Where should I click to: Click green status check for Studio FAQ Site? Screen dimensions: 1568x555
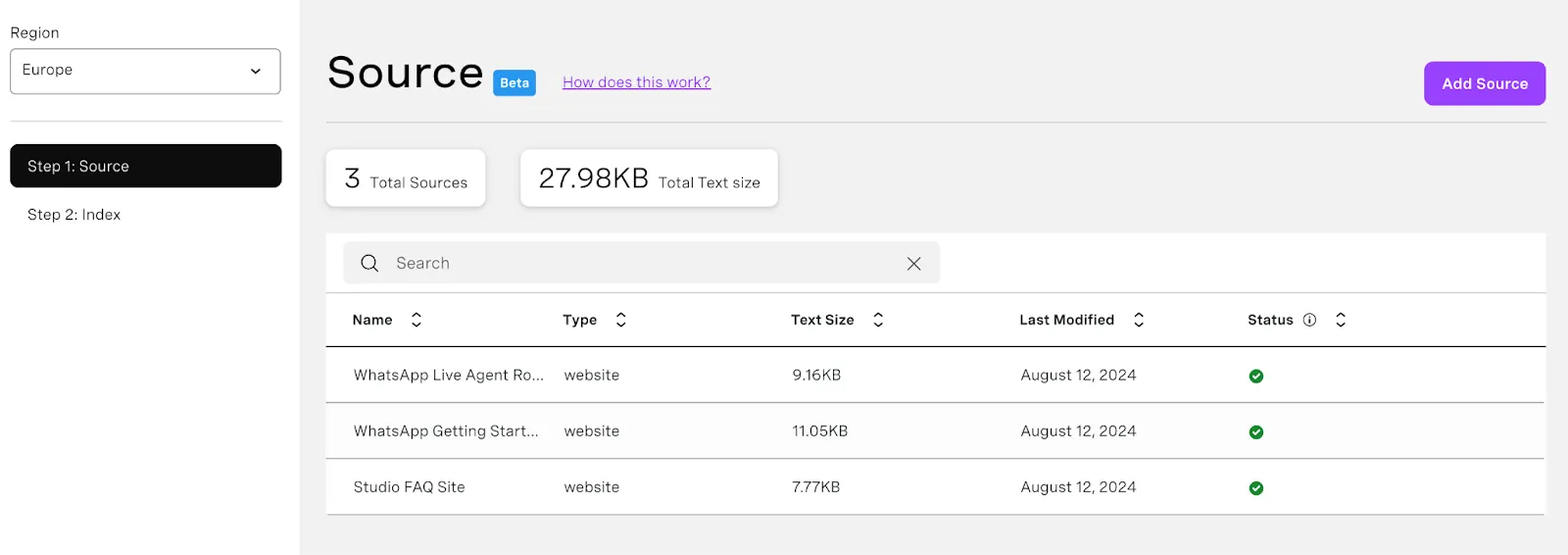click(x=1255, y=488)
